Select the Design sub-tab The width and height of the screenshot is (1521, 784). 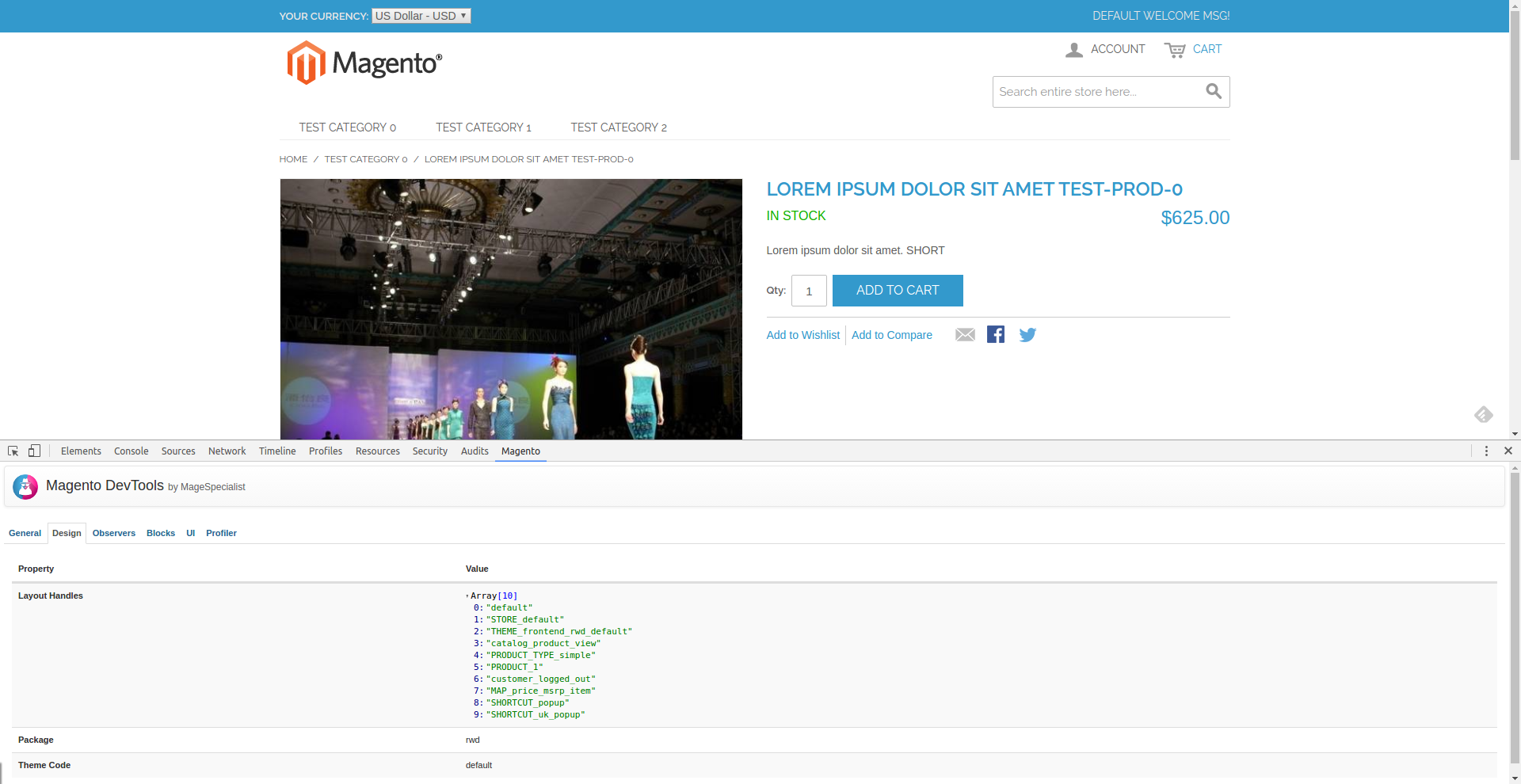pos(67,533)
